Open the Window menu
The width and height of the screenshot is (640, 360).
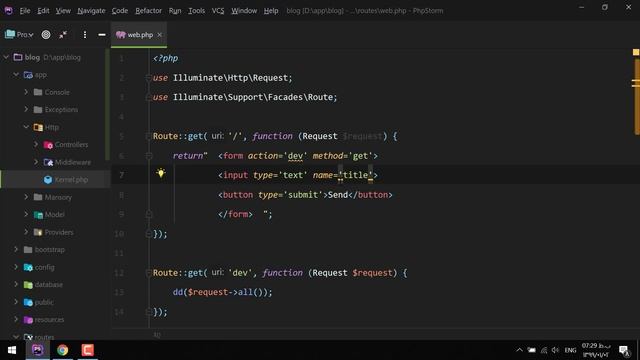(244, 11)
